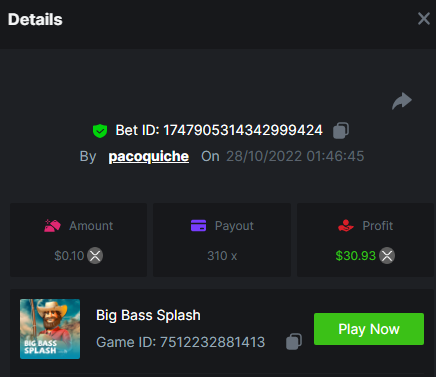Click the red Profit hand icon

pos(346,226)
